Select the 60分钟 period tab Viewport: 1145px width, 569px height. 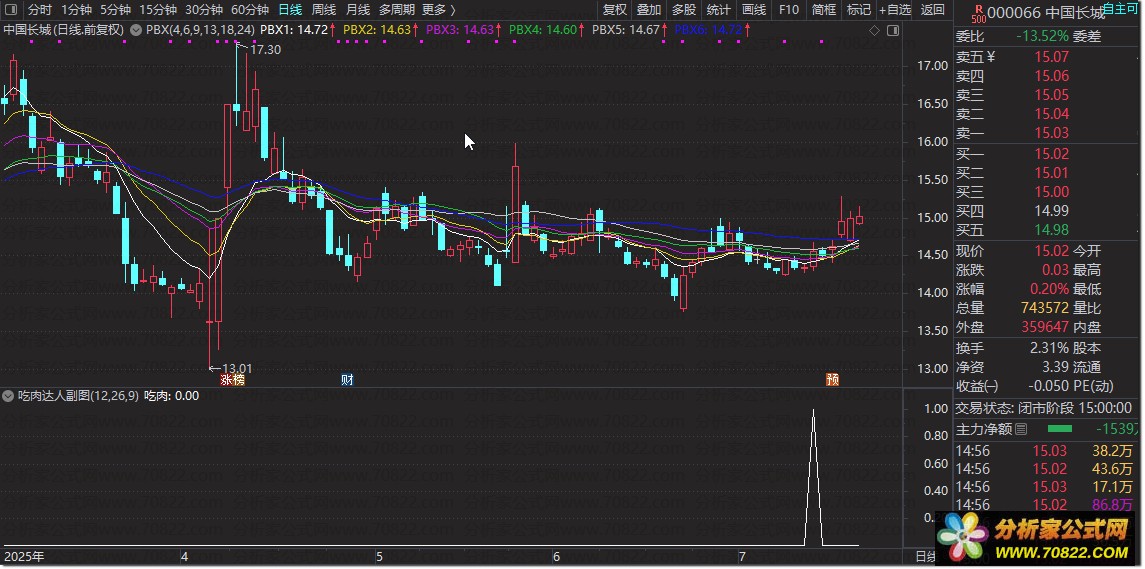[x=249, y=9]
